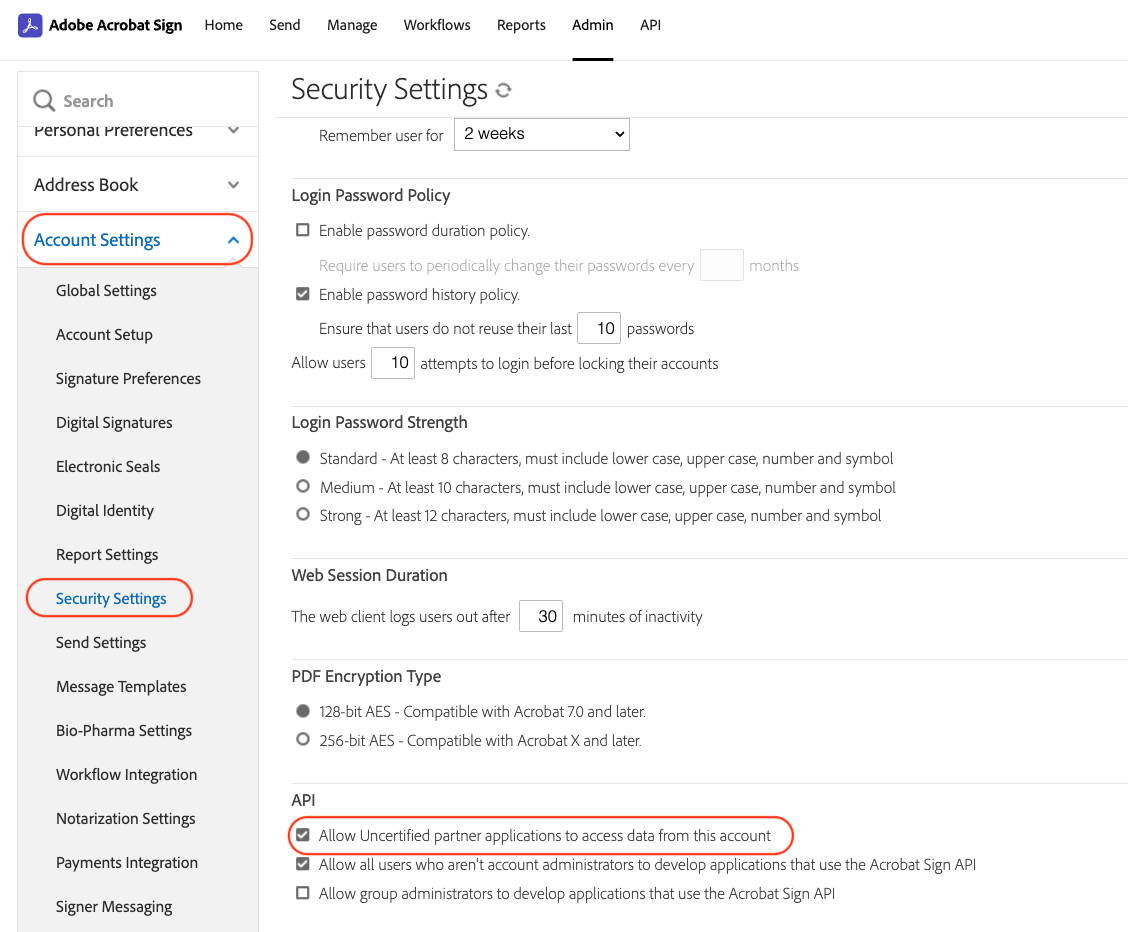Viewport: 1128px width, 932px height.
Task: Click the web session minutes field
Action: tap(541, 616)
